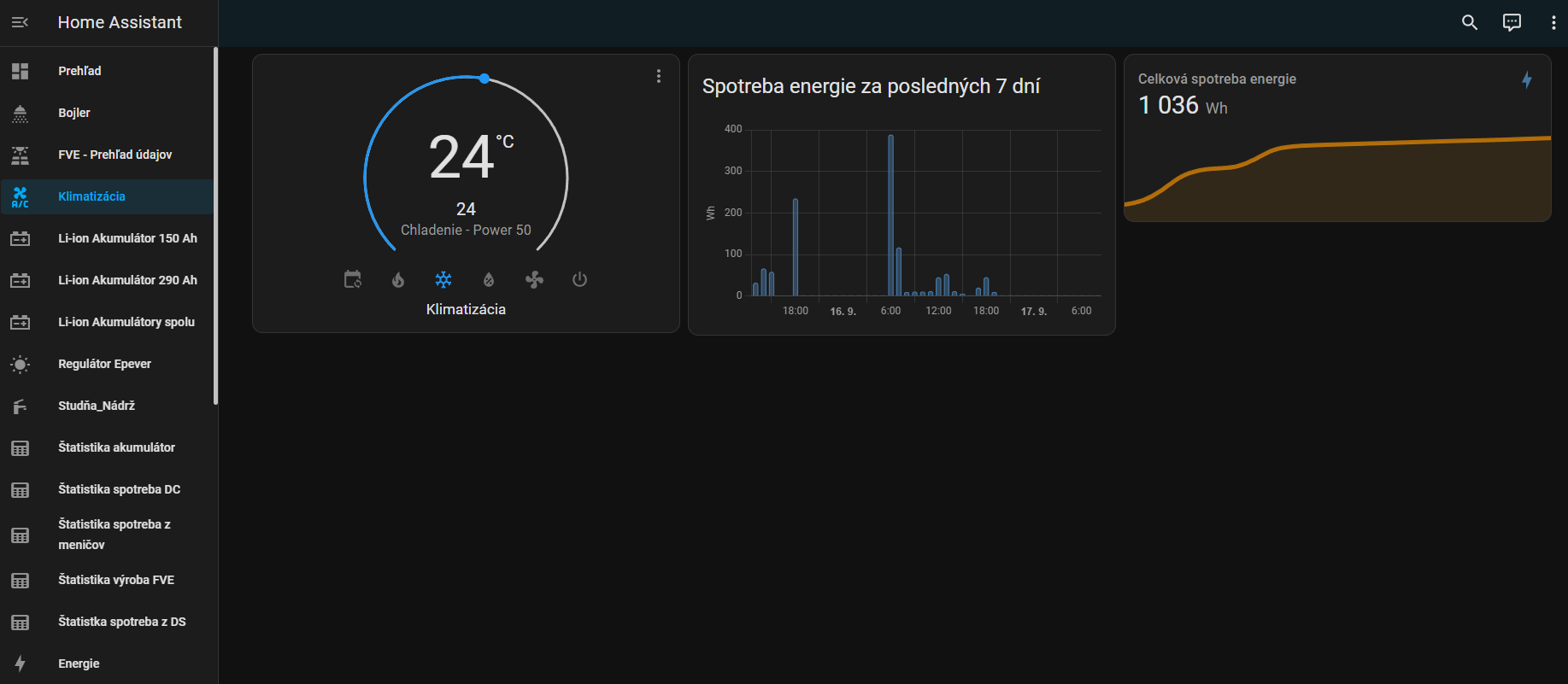This screenshot has width=1568, height=684.
Task: Open the dashboard overflow menu top right
Action: pos(1553,22)
